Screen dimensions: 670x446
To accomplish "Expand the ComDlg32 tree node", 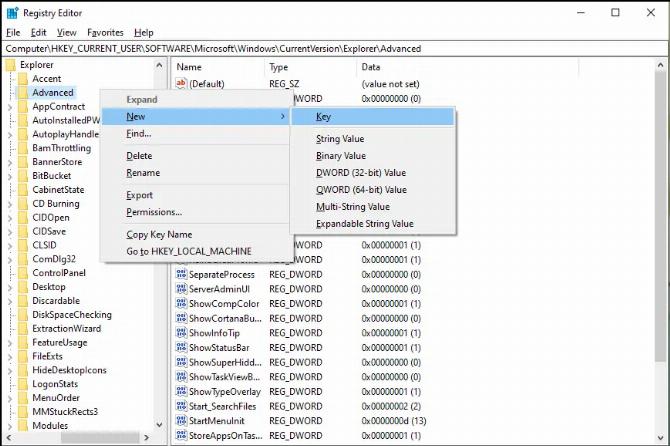I will click(x=10, y=259).
